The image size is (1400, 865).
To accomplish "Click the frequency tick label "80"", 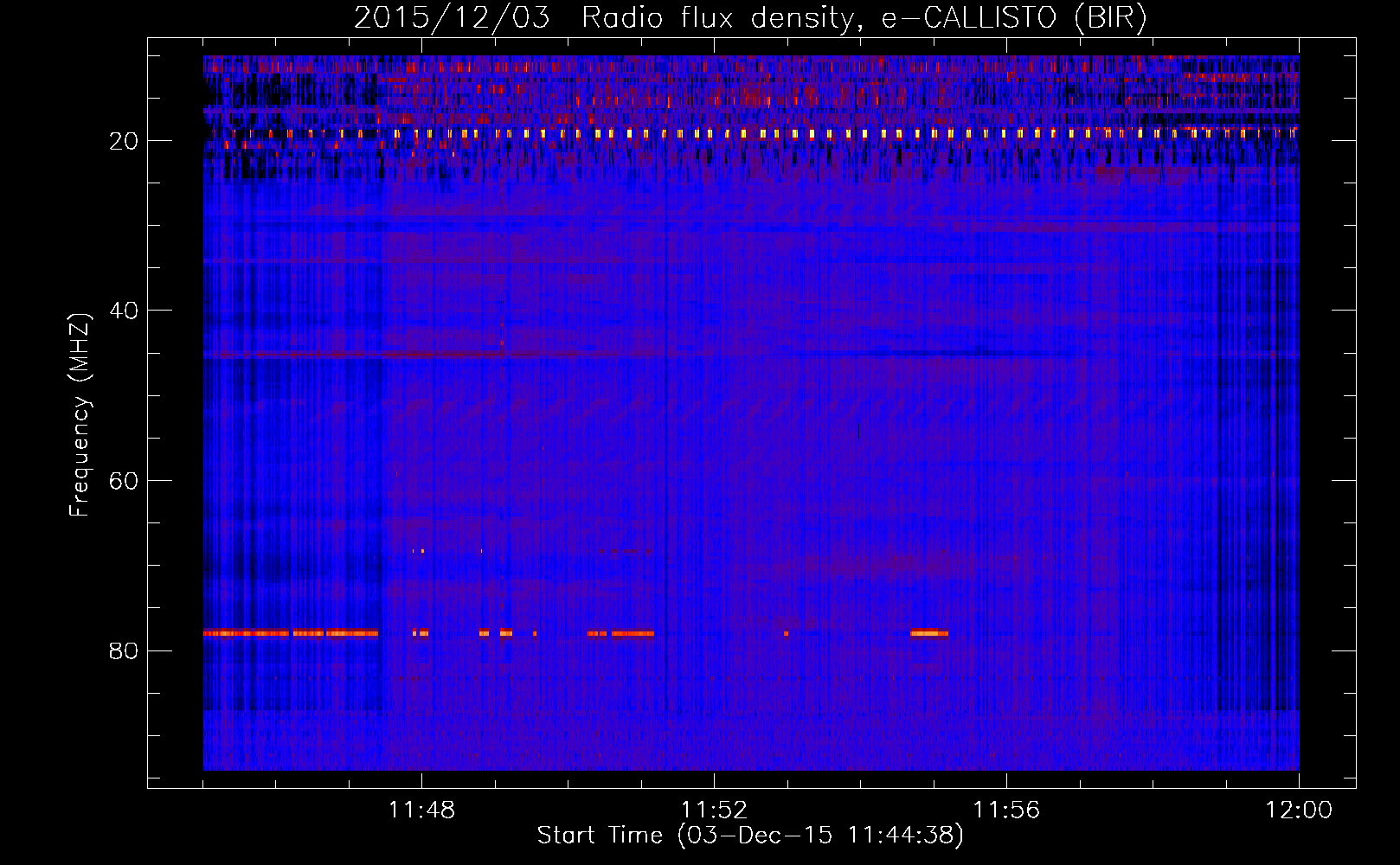I will (x=124, y=650).
